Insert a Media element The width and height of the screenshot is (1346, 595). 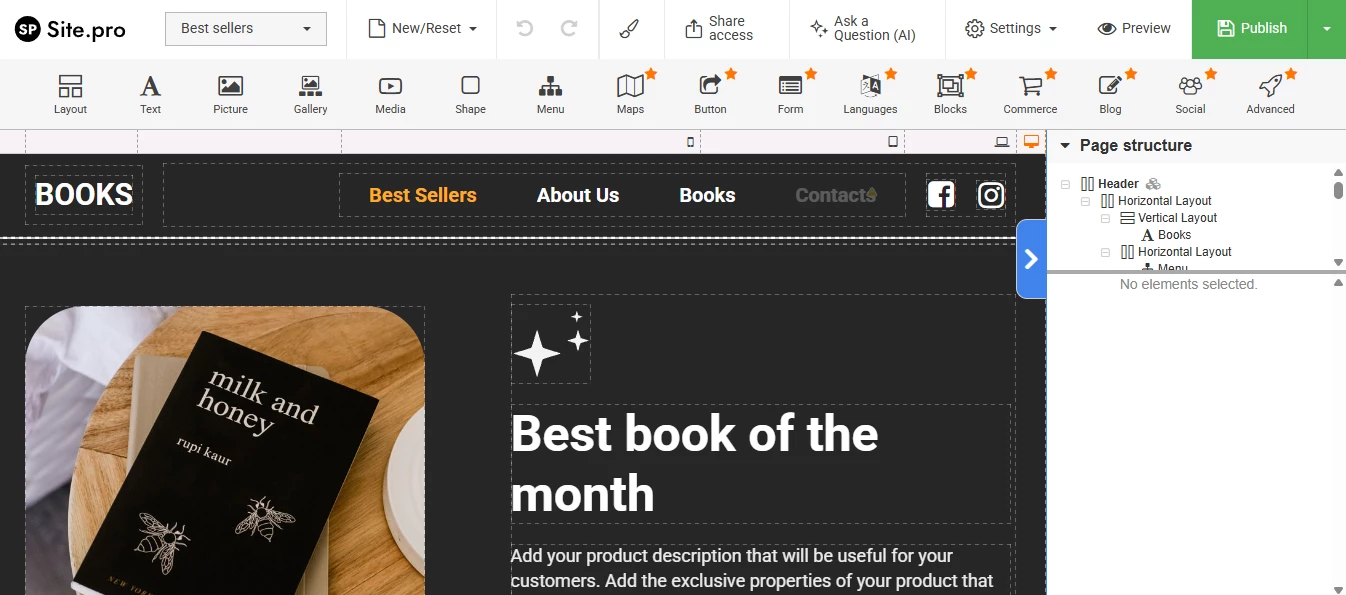pyautogui.click(x=390, y=93)
